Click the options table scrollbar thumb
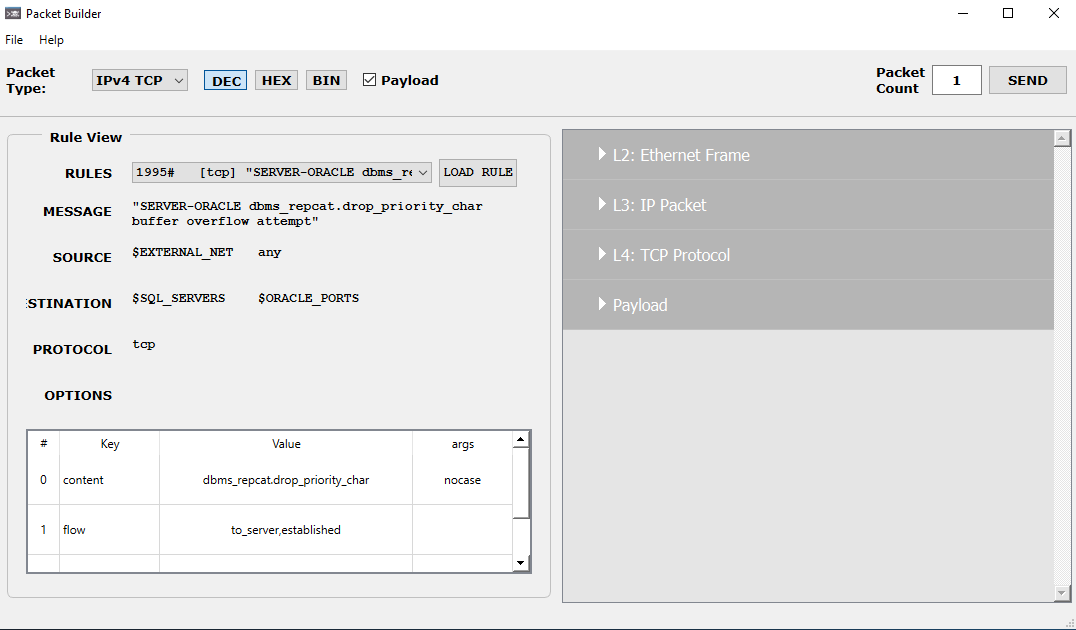Image resolution: width=1076 pixels, height=630 pixels. click(x=520, y=483)
